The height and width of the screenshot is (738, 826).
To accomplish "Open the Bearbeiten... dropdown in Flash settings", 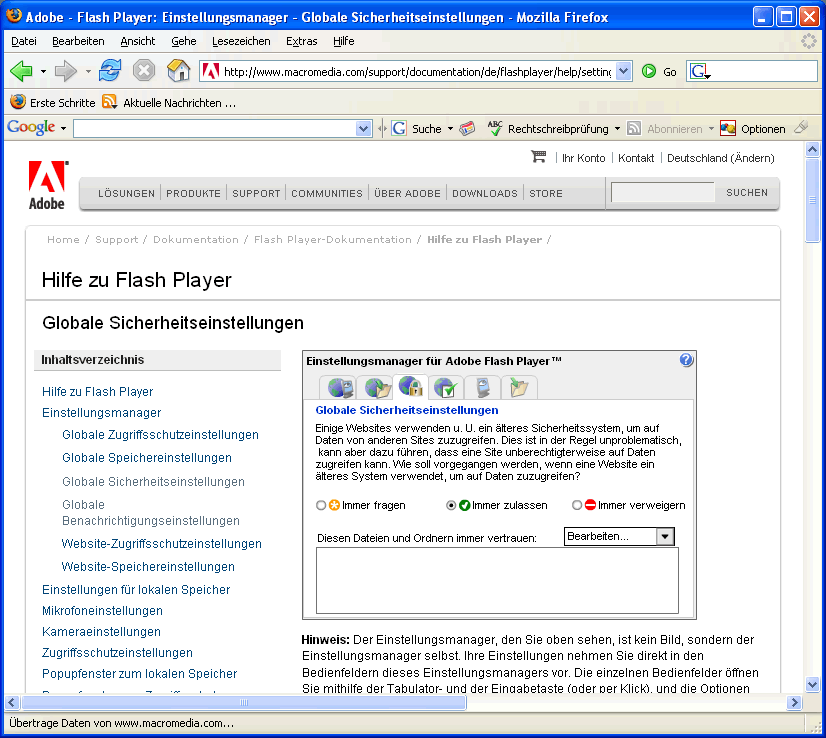I will (619, 536).
